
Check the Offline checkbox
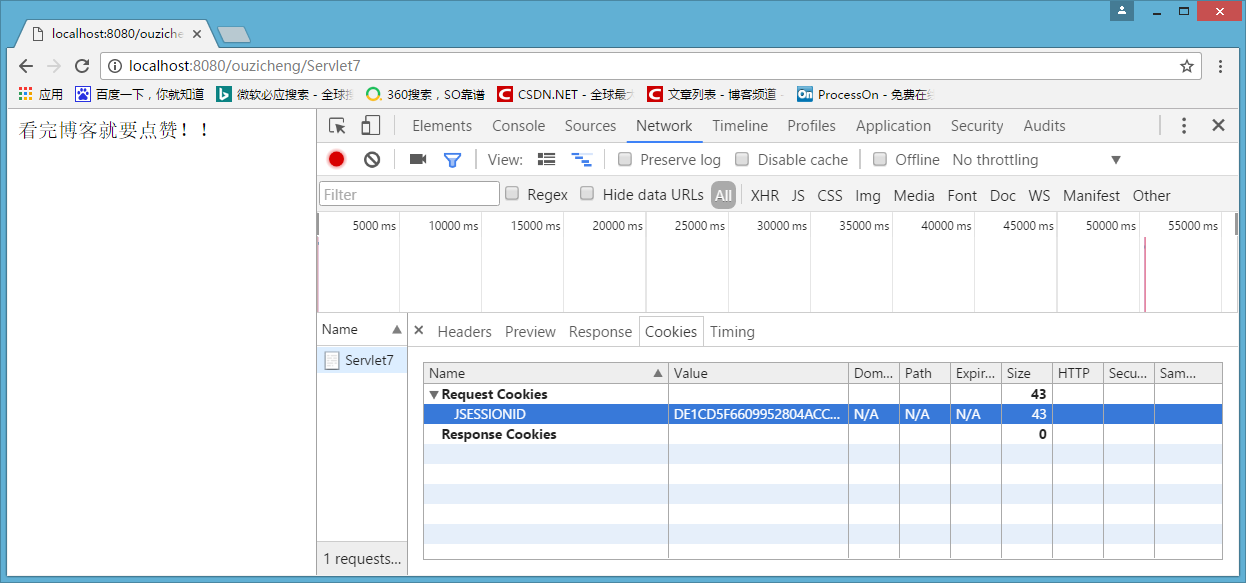click(x=880, y=159)
